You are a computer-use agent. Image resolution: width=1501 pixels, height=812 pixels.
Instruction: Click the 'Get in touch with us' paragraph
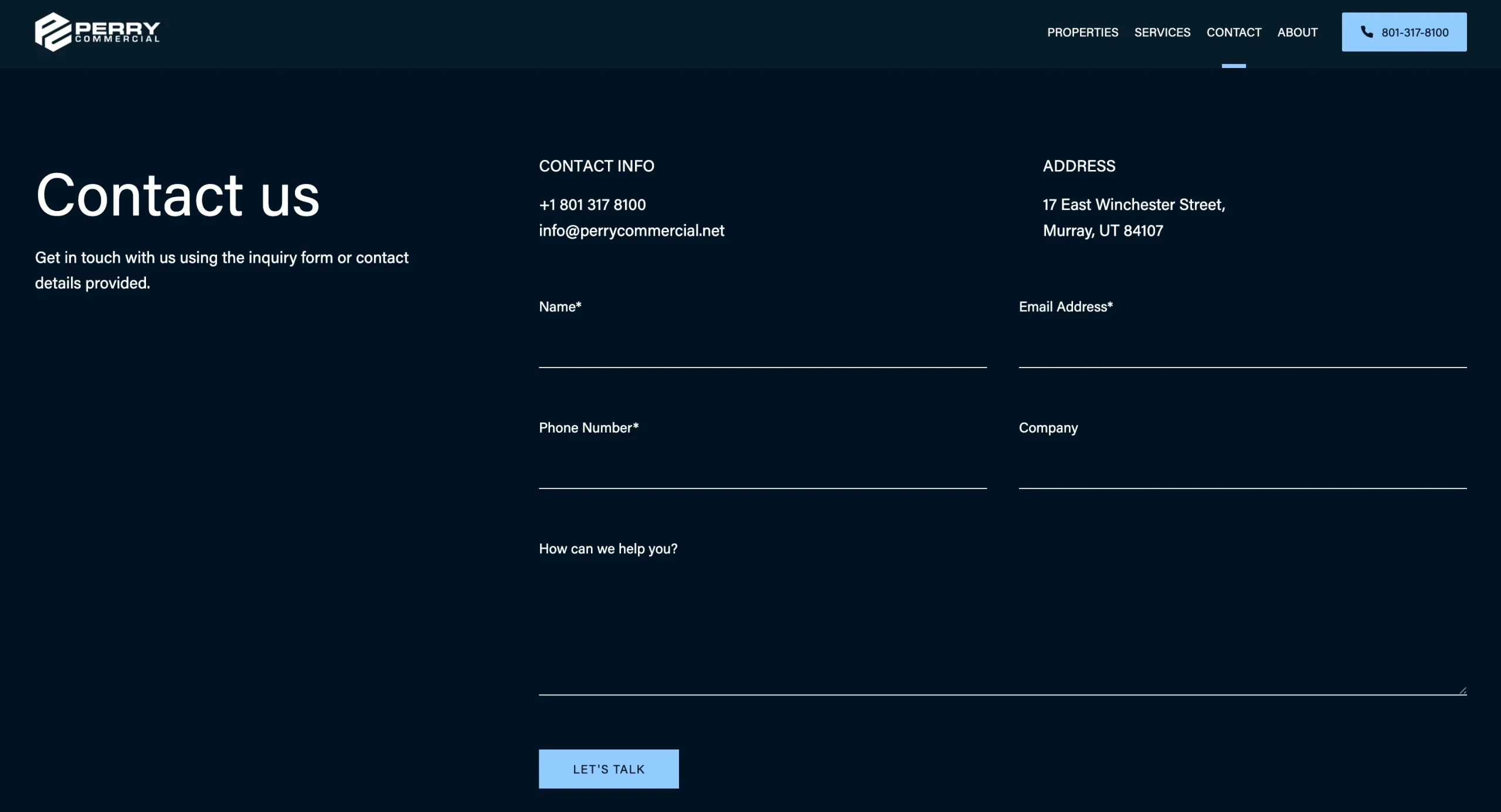222,270
